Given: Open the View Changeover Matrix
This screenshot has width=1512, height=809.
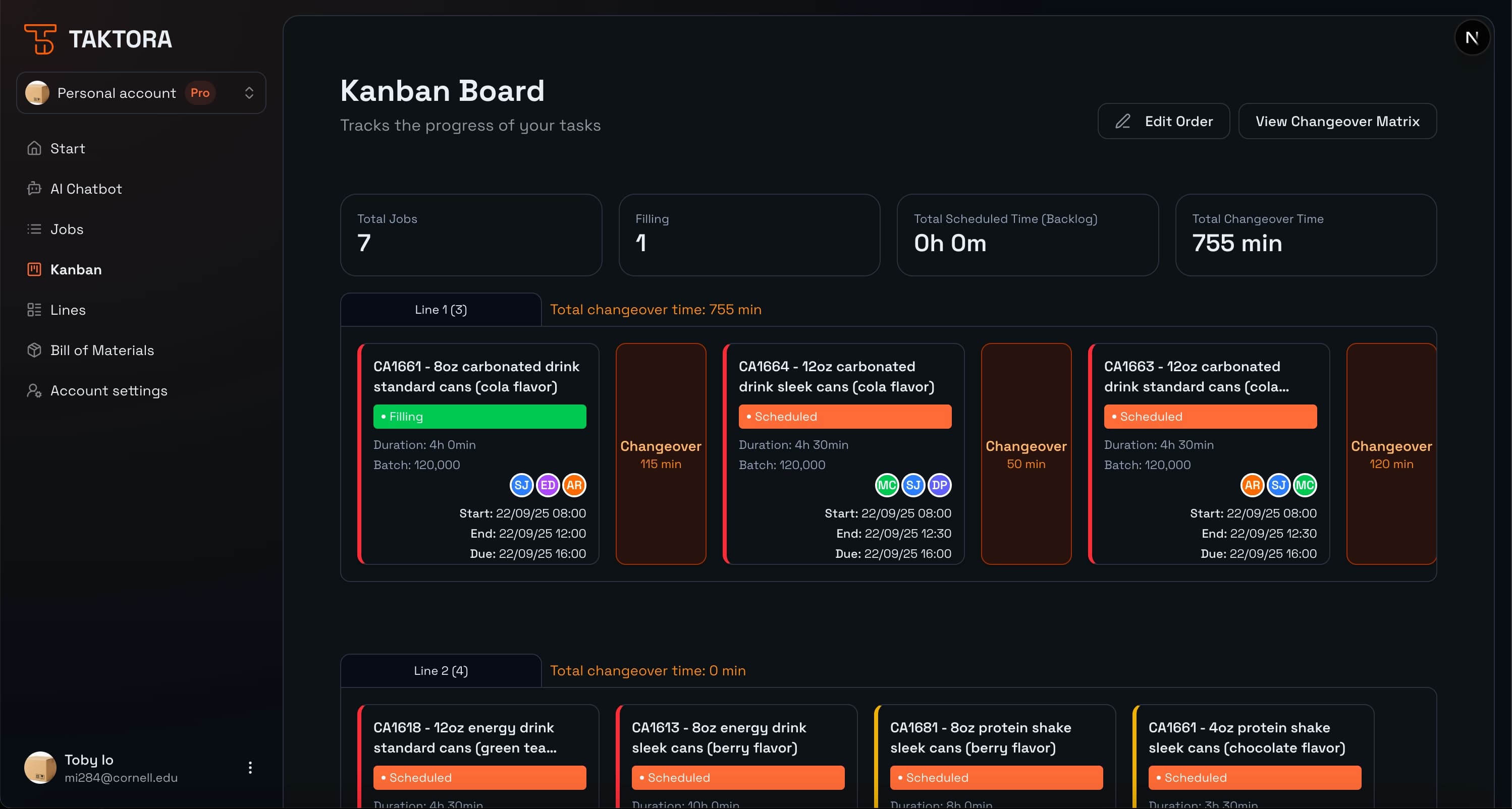Looking at the screenshot, I should [x=1337, y=121].
